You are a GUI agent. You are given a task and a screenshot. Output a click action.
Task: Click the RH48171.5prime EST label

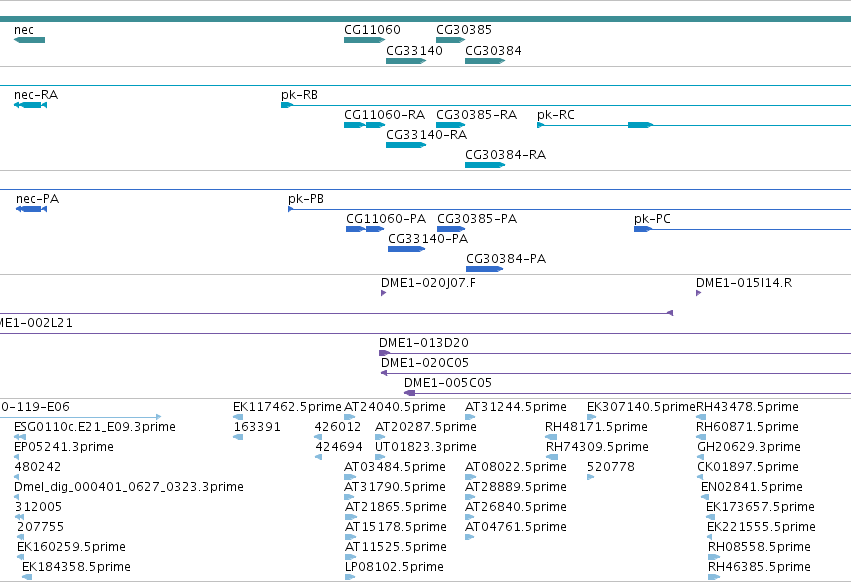tap(596, 427)
